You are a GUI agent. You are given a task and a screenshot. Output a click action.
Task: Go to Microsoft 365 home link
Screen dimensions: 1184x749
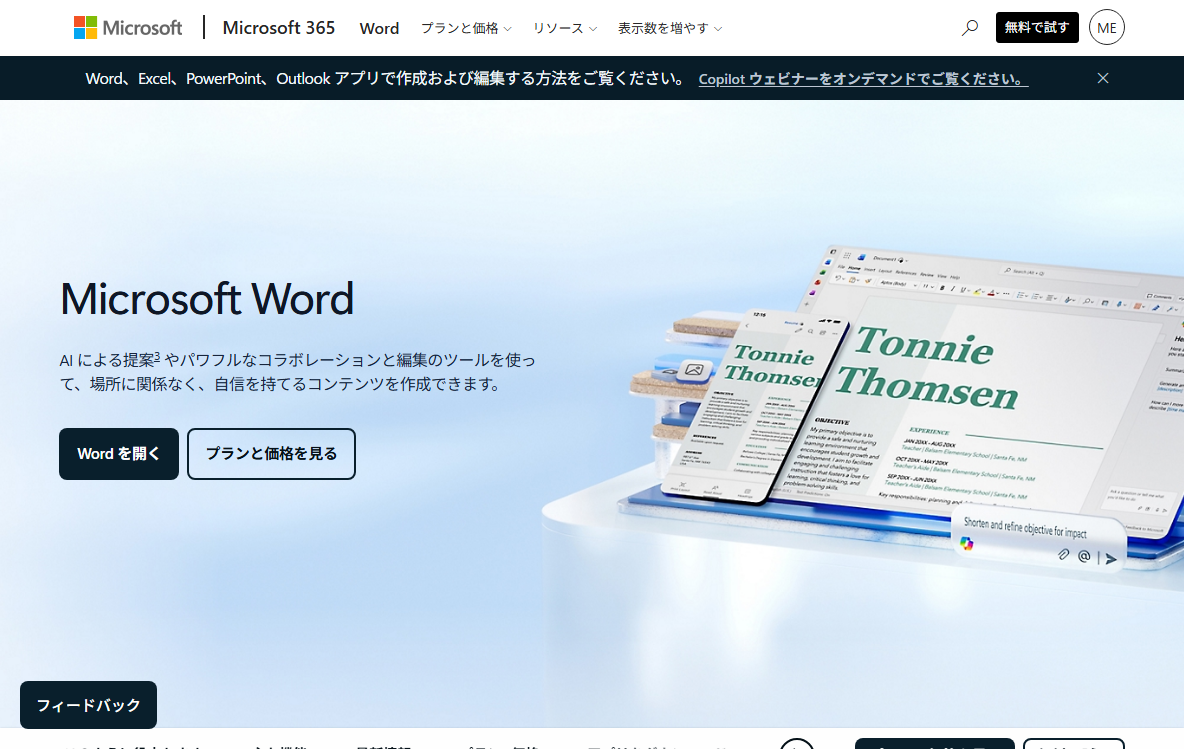coord(279,28)
